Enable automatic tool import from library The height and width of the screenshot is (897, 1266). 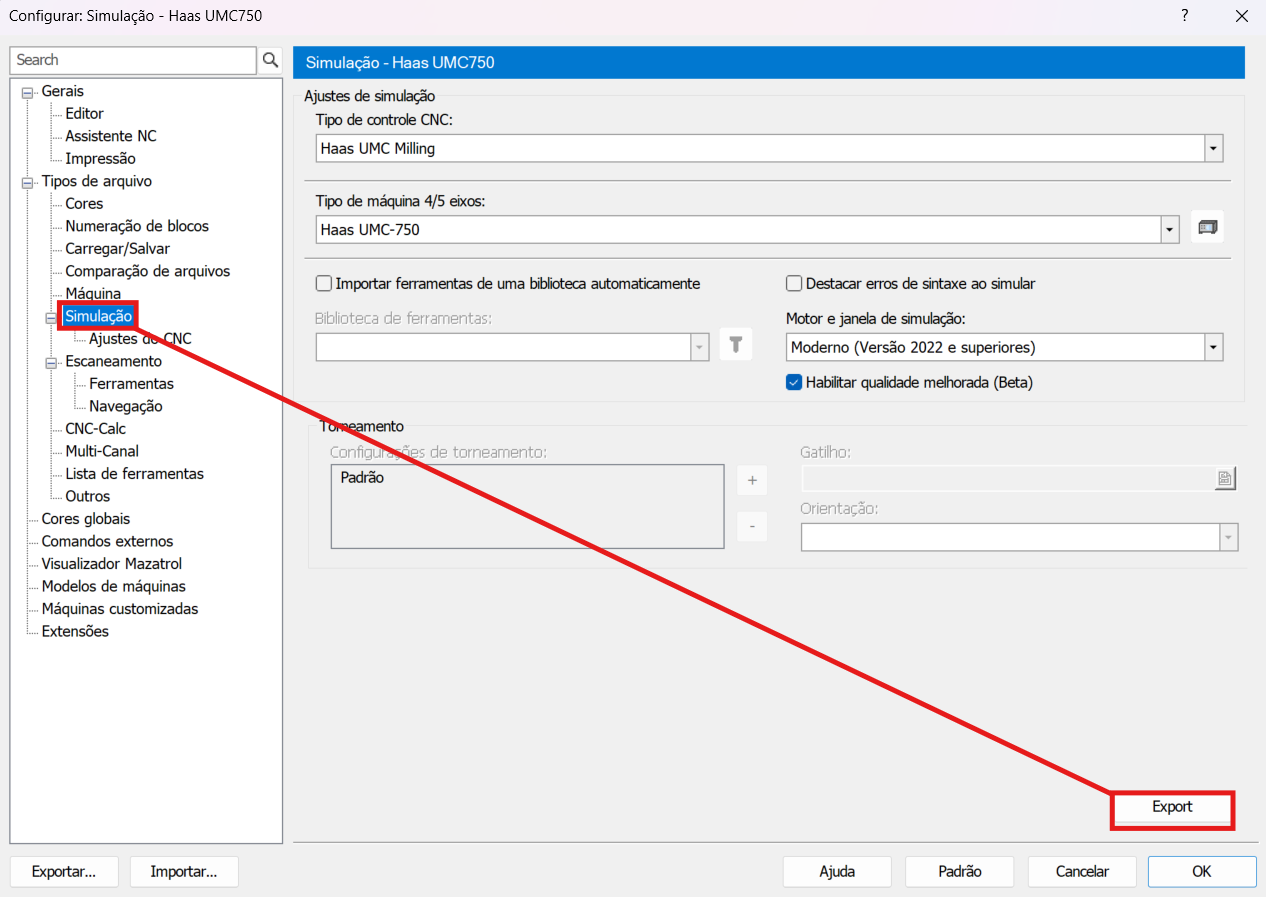(x=324, y=283)
